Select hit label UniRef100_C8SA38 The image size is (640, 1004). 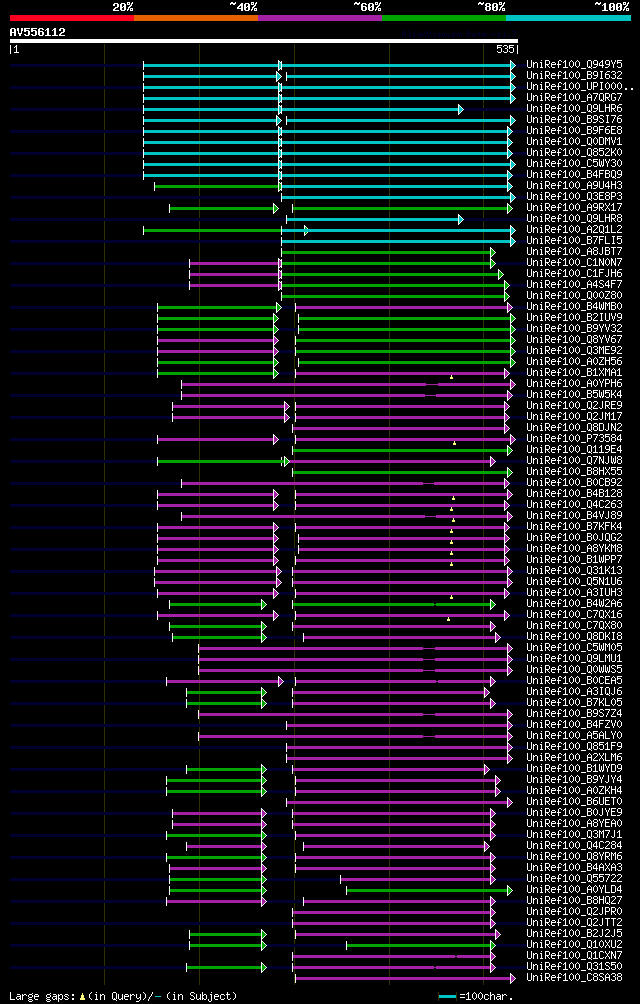point(574,978)
